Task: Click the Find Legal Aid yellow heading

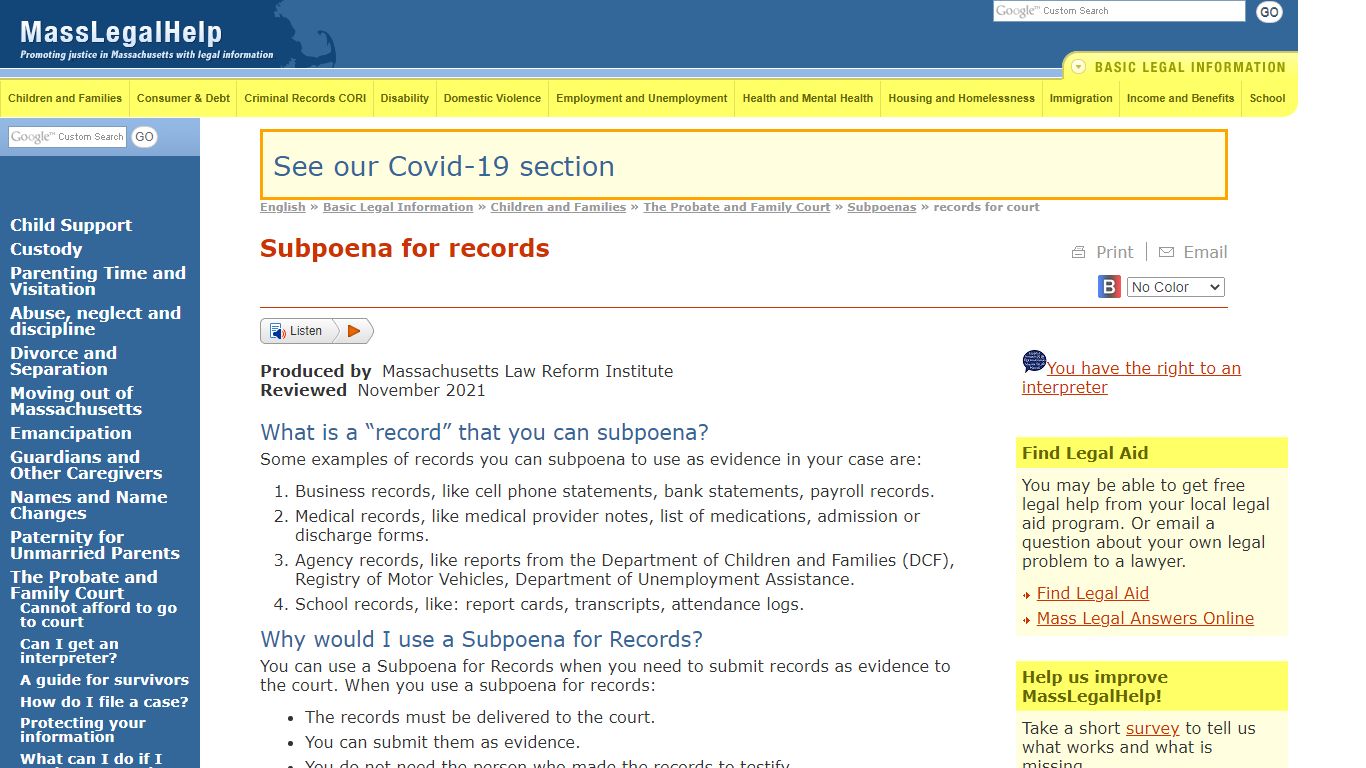Action: point(1085,453)
